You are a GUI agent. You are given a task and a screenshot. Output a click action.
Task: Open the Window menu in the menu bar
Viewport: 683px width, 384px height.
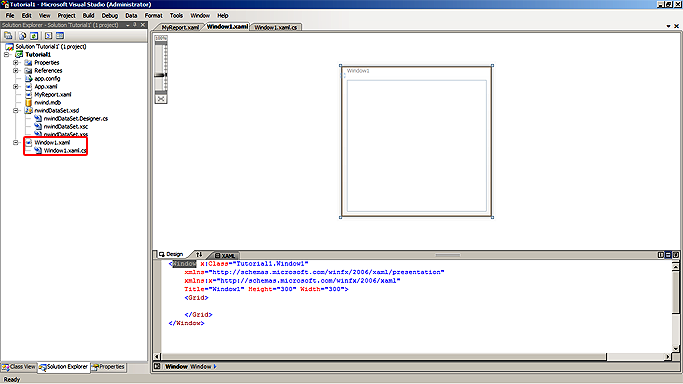coord(200,16)
